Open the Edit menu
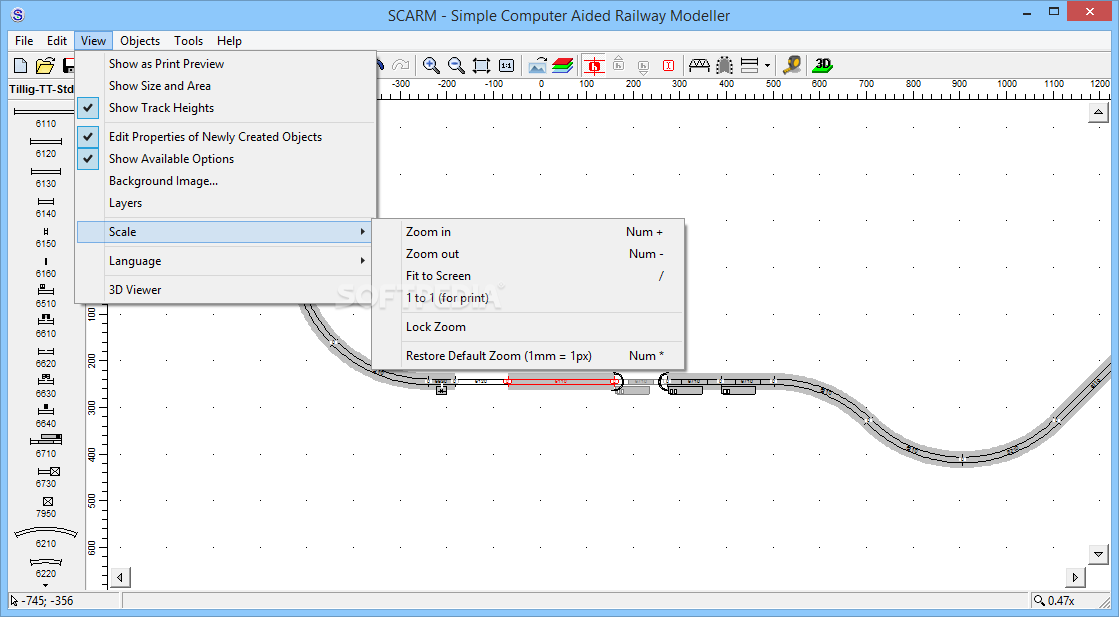Viewport: 1119px width, 617px height. (x=57, y=41)
